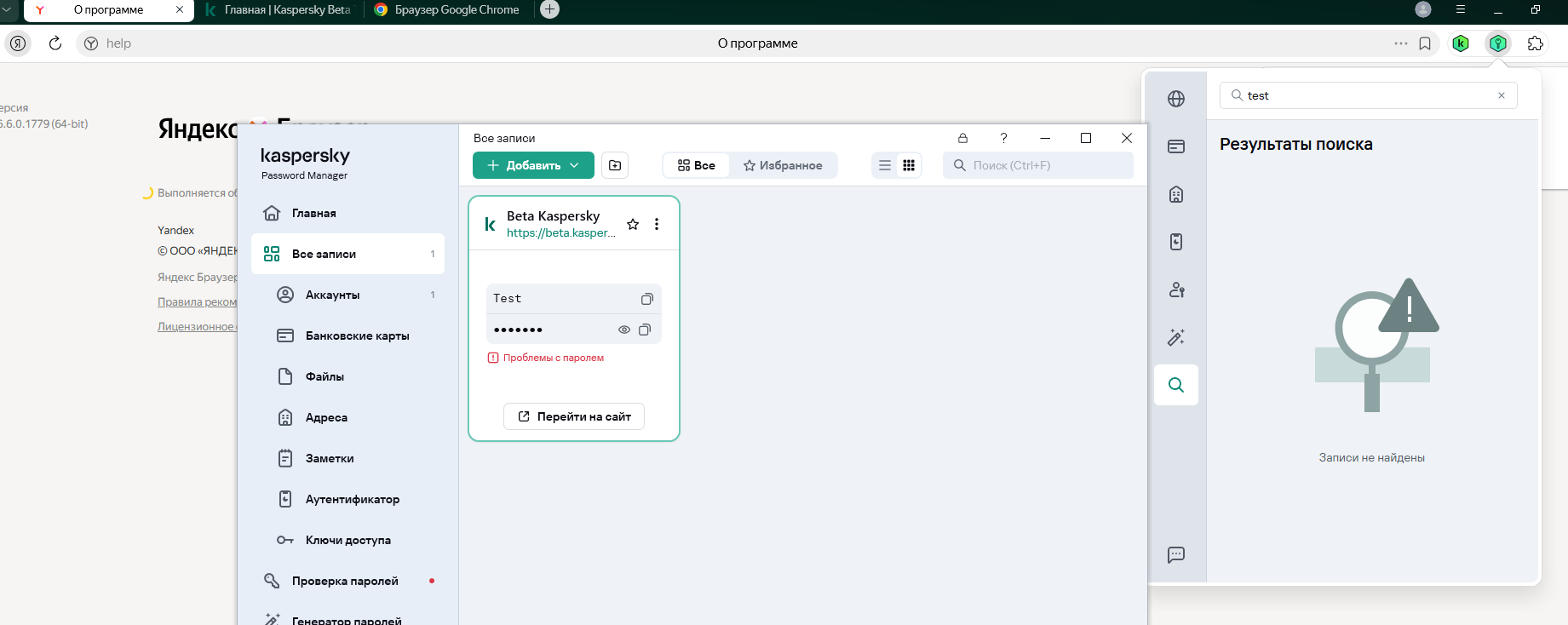
Task: Select the search magnifier icon in extension sidebar
Action: click(1176, 385)
